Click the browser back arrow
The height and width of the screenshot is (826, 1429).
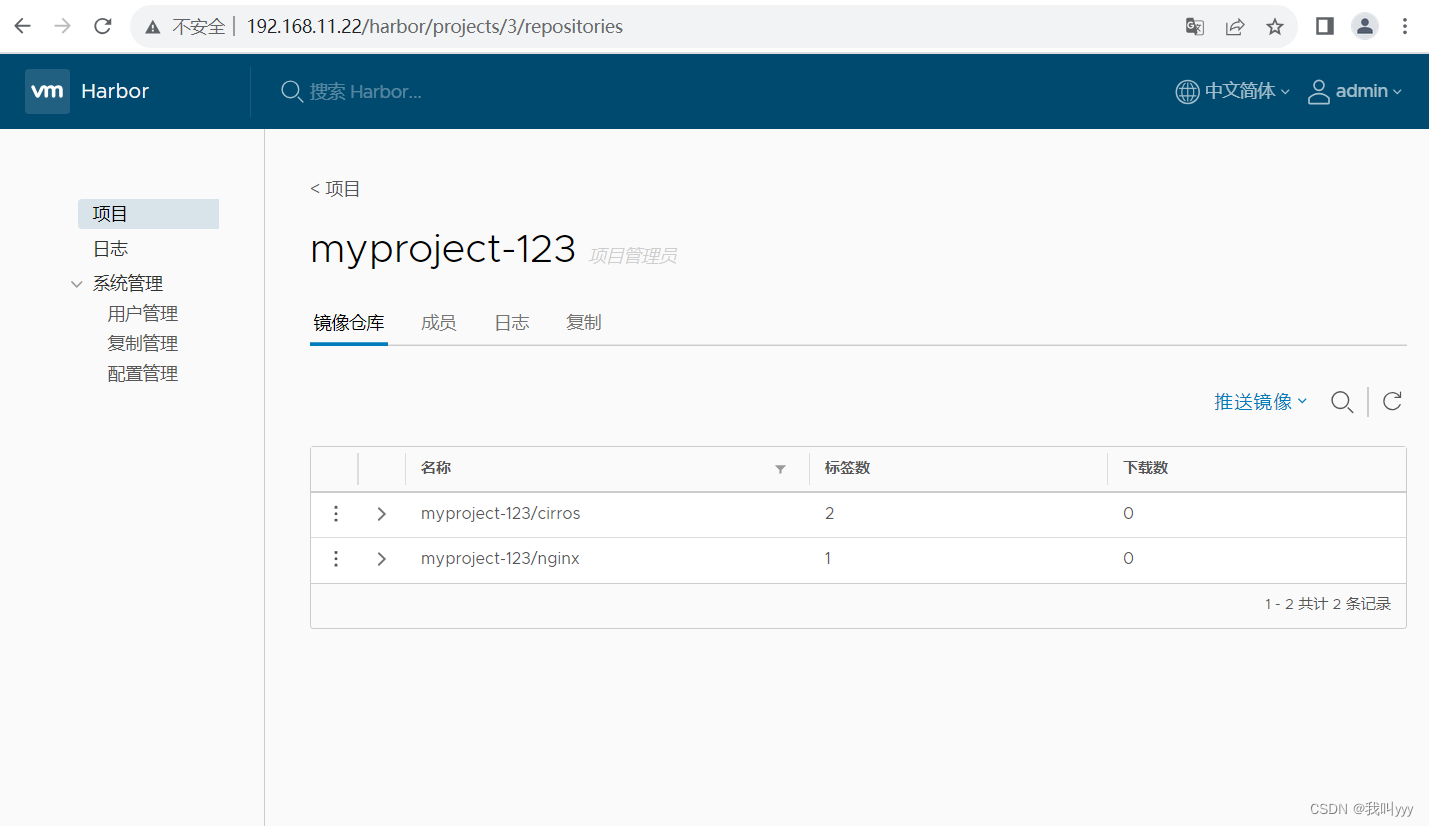[22, 27]
